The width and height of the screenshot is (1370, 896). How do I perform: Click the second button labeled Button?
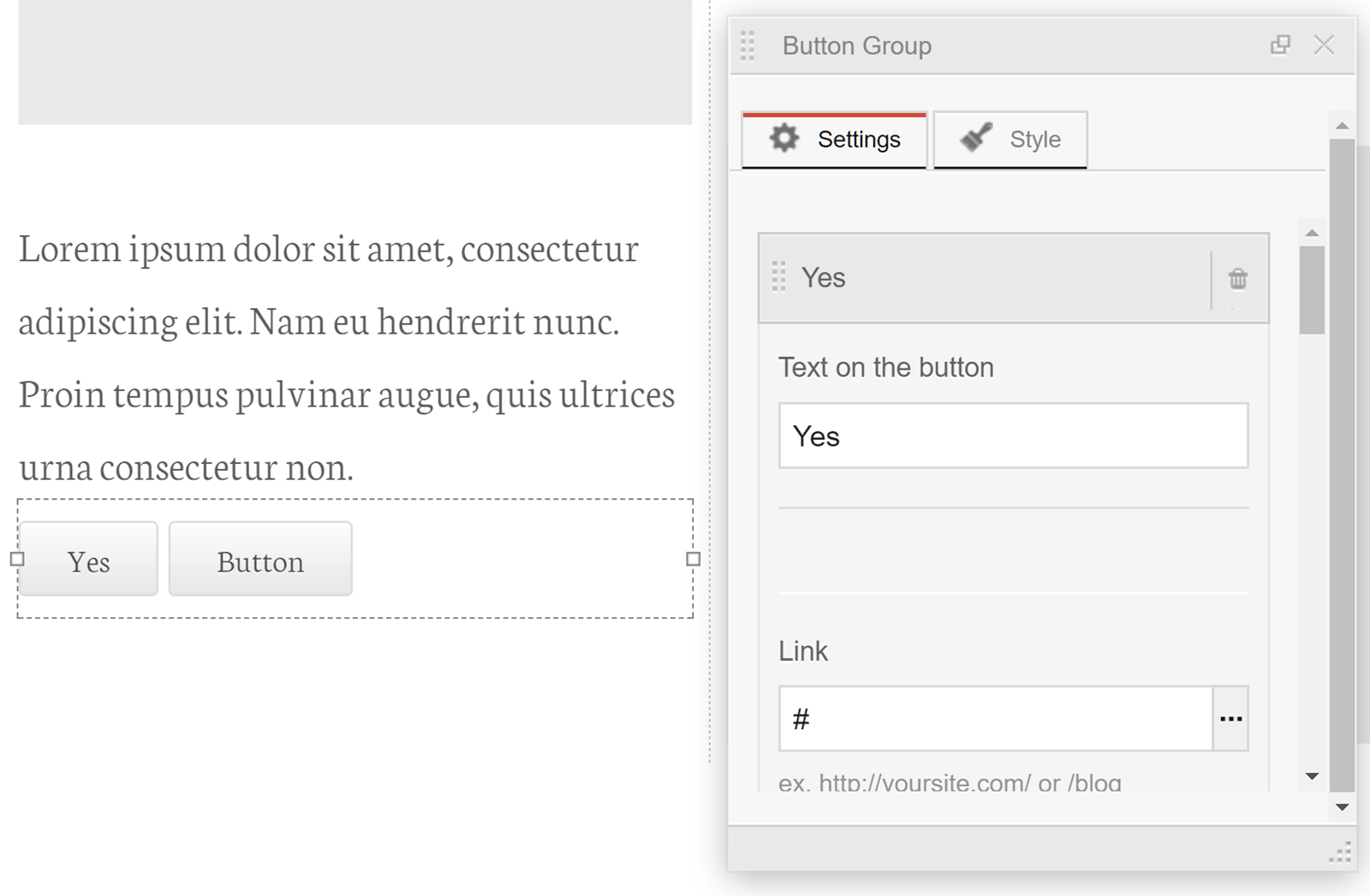pyautogui.click(x=260, y=560)
